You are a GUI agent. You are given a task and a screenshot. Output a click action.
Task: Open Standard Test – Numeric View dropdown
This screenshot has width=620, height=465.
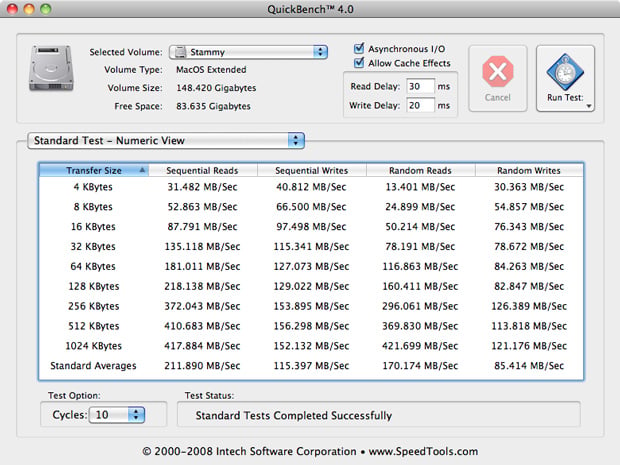166,140
